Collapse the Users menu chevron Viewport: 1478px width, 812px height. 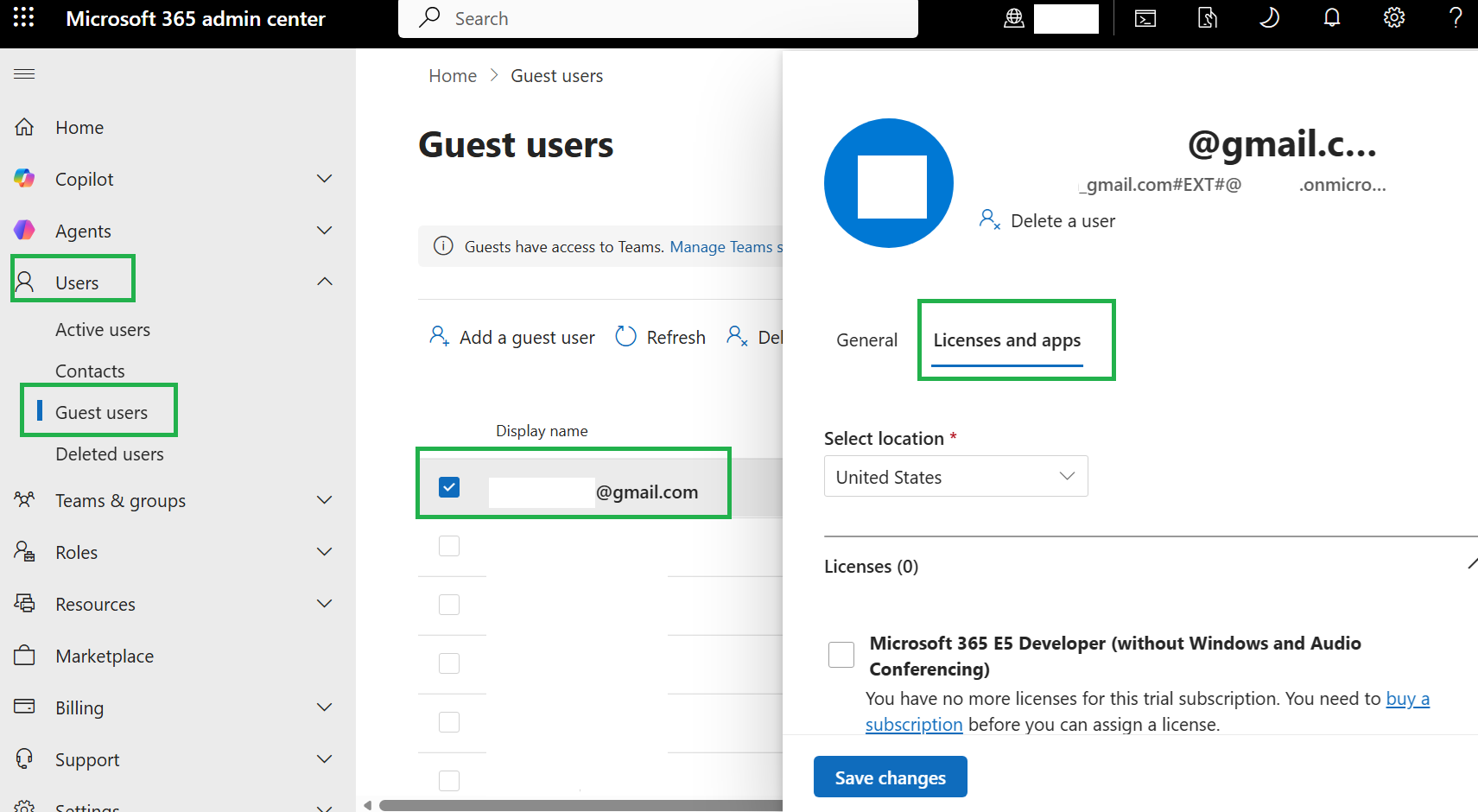tap(325, 282)
